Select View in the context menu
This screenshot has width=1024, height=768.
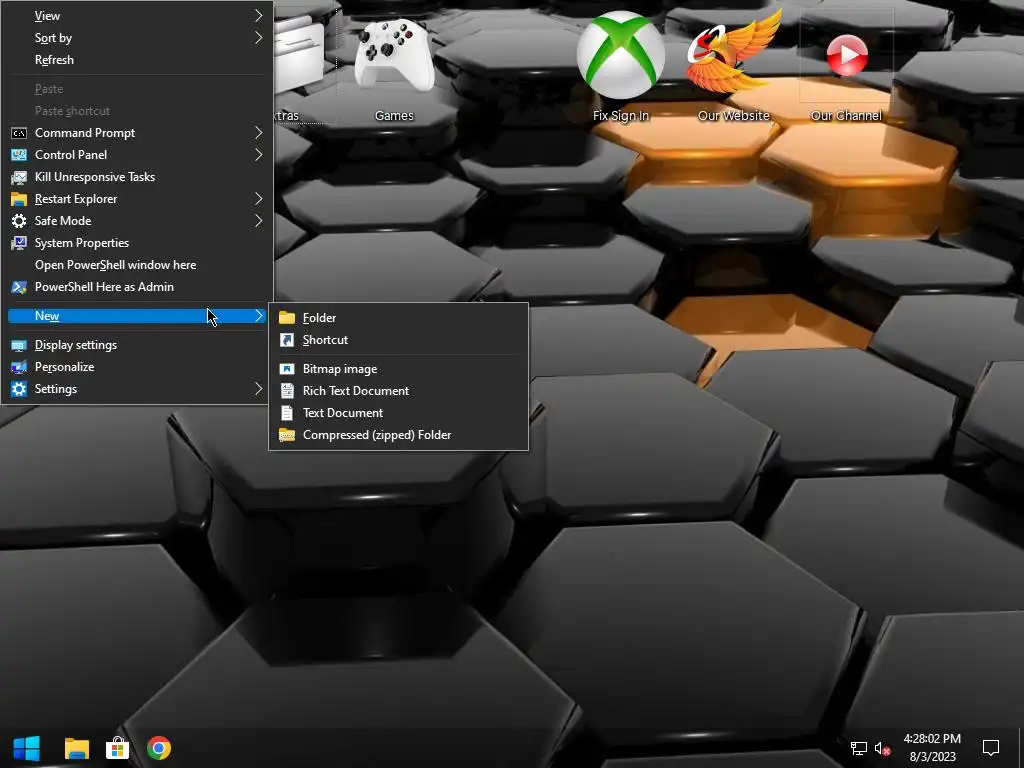[137, 16]
